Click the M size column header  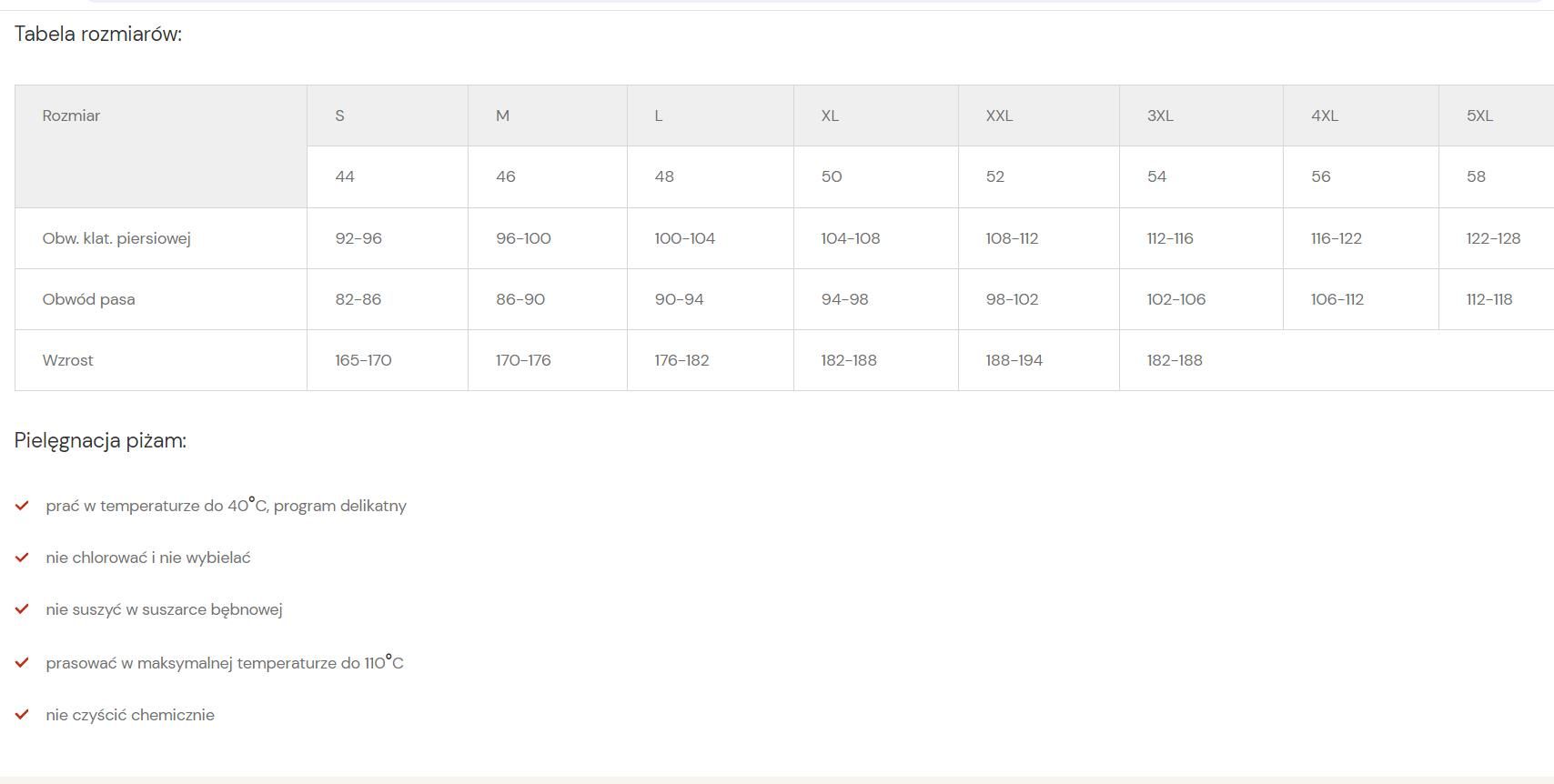(x=502, y=116)
